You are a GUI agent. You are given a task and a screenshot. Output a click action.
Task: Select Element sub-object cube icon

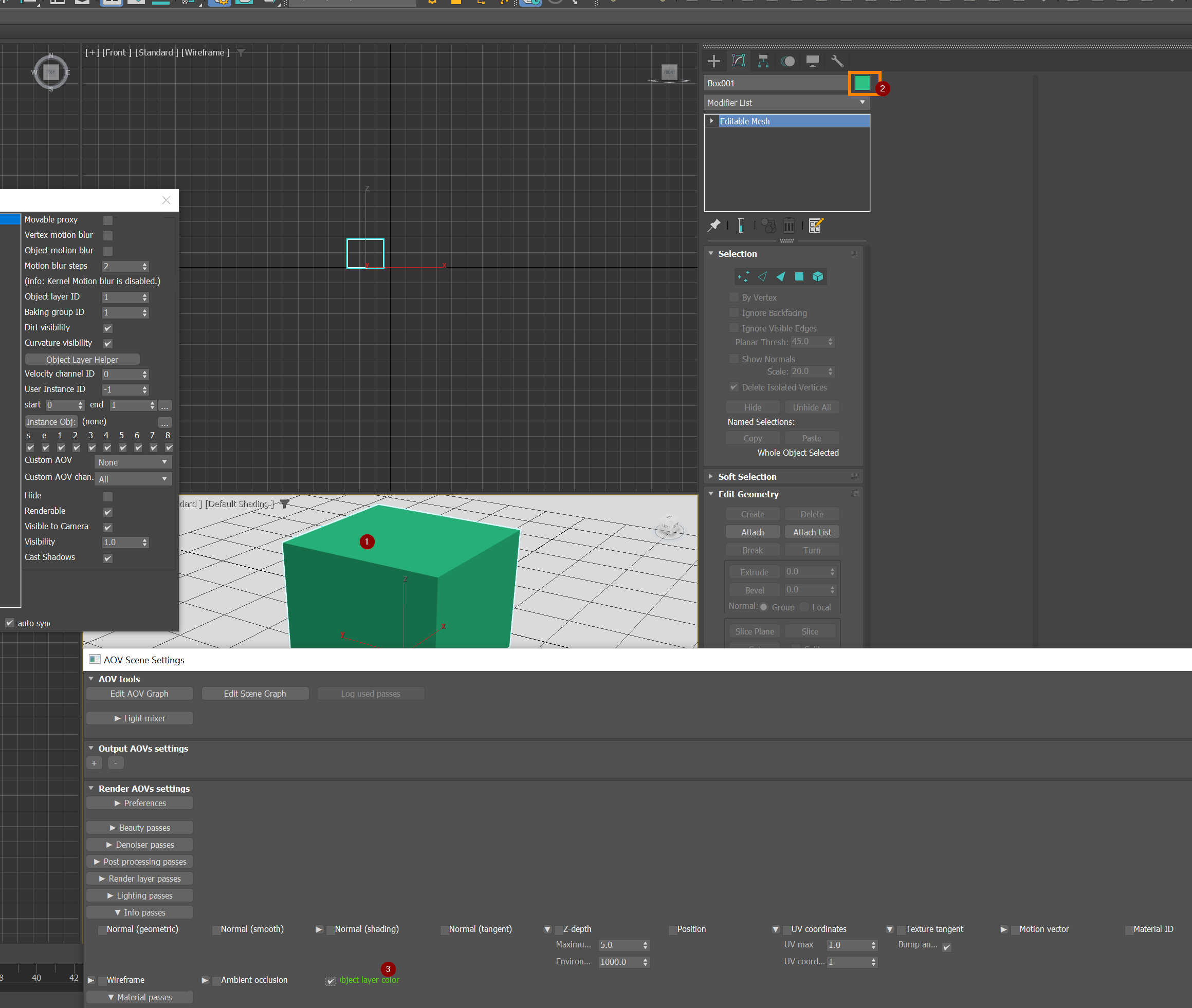817,276
